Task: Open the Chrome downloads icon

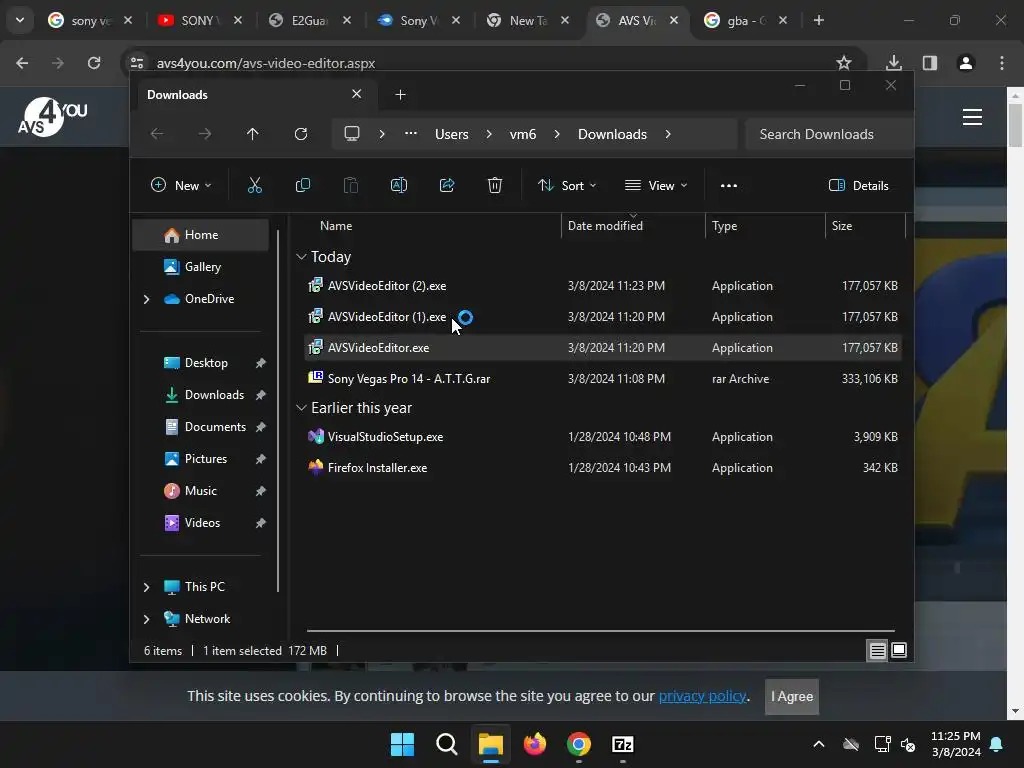Action: coord(894,63)
